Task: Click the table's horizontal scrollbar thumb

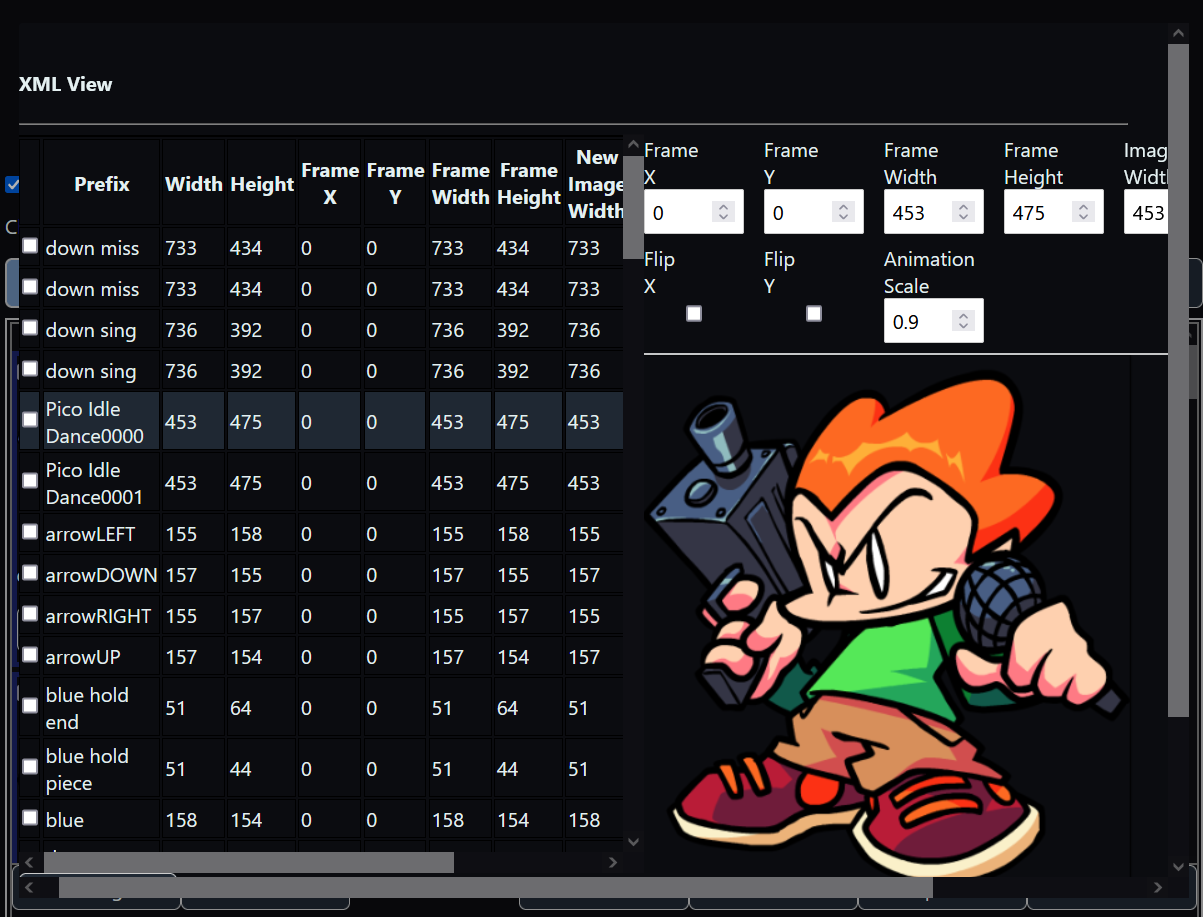Action: (x=249, y=862)
